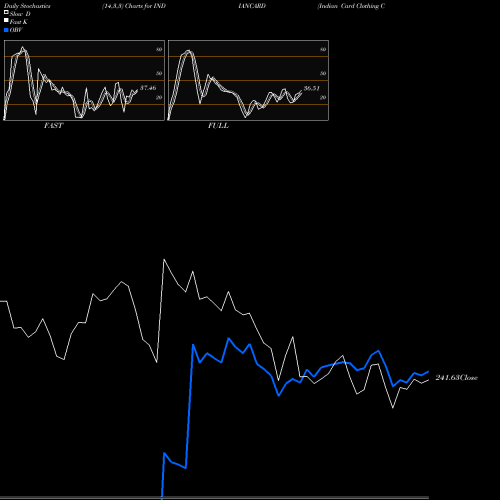The image size is (500, 500).
Task: Click the 'OBV' legend label
Action: pyautogui.click(x=16, y=30)
